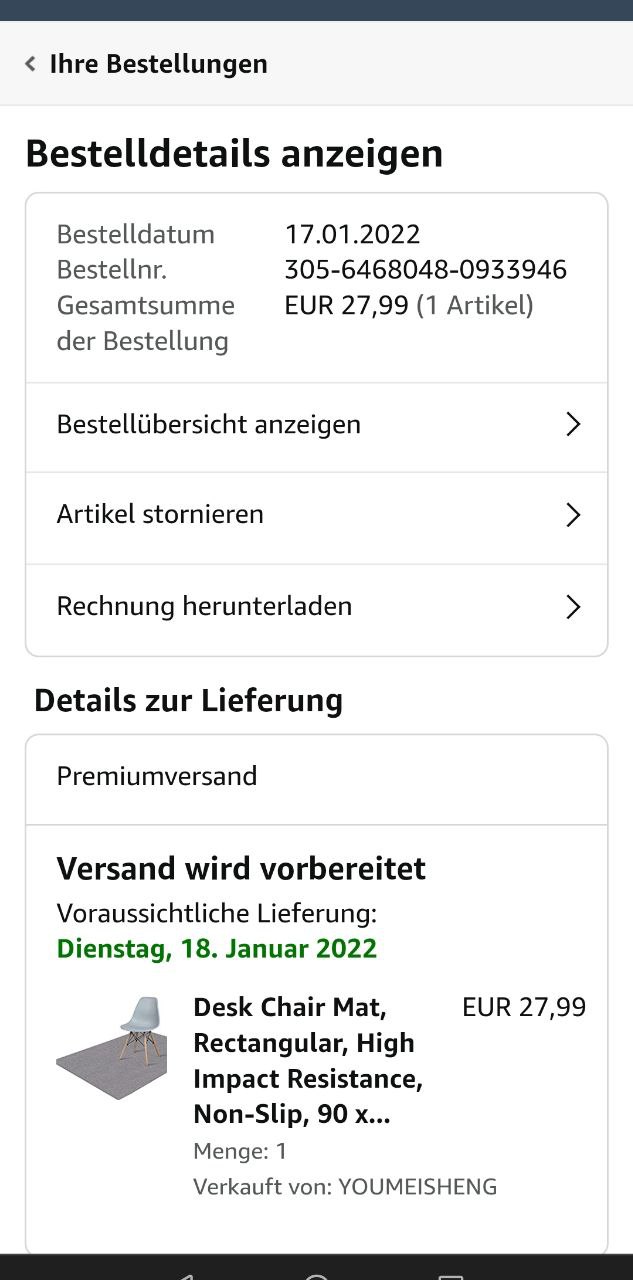Click the Bestelldetails anzeigen page heading
Viewport: 633px width, 1280px height.
click(x=234, y=154)
